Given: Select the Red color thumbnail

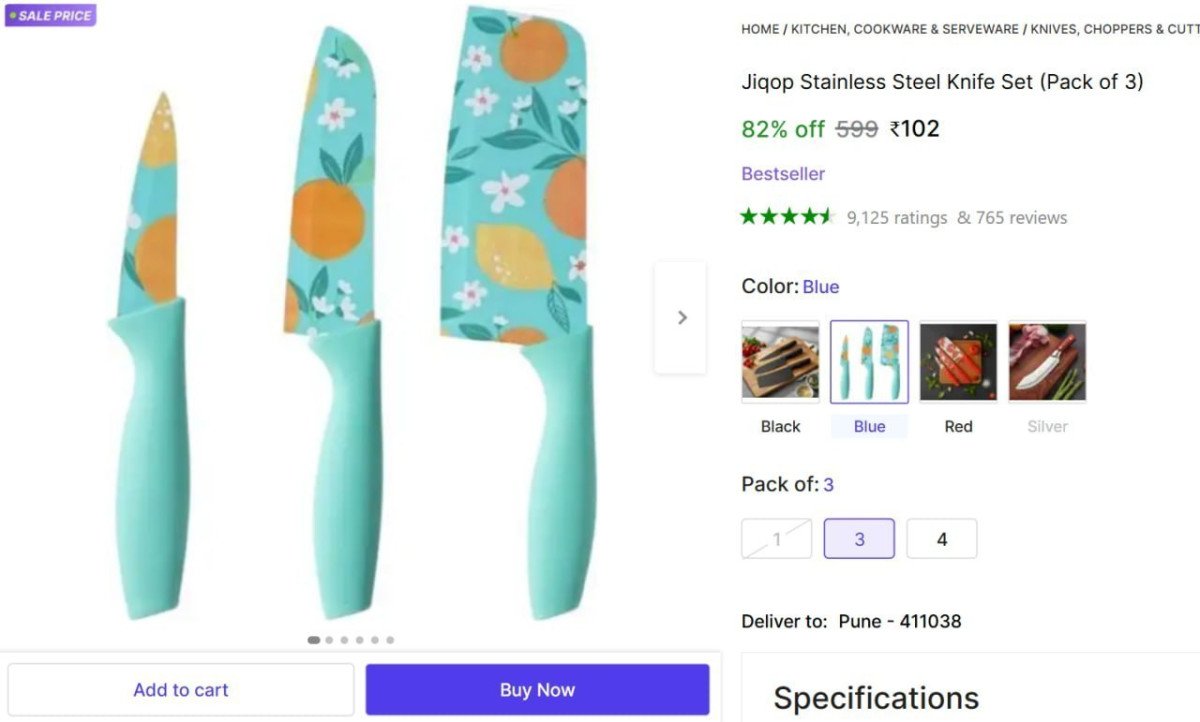Looking at the screenshot, I should point(958,362).
